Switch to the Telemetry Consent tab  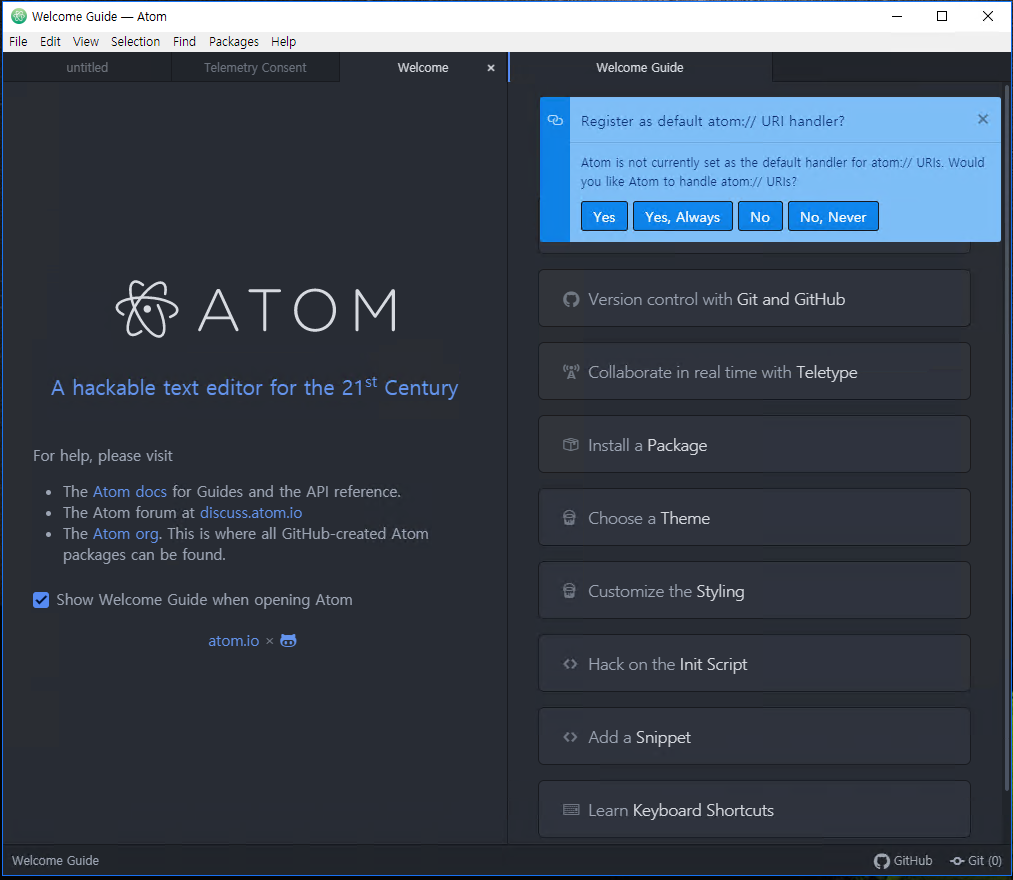(x=255, y=68)
